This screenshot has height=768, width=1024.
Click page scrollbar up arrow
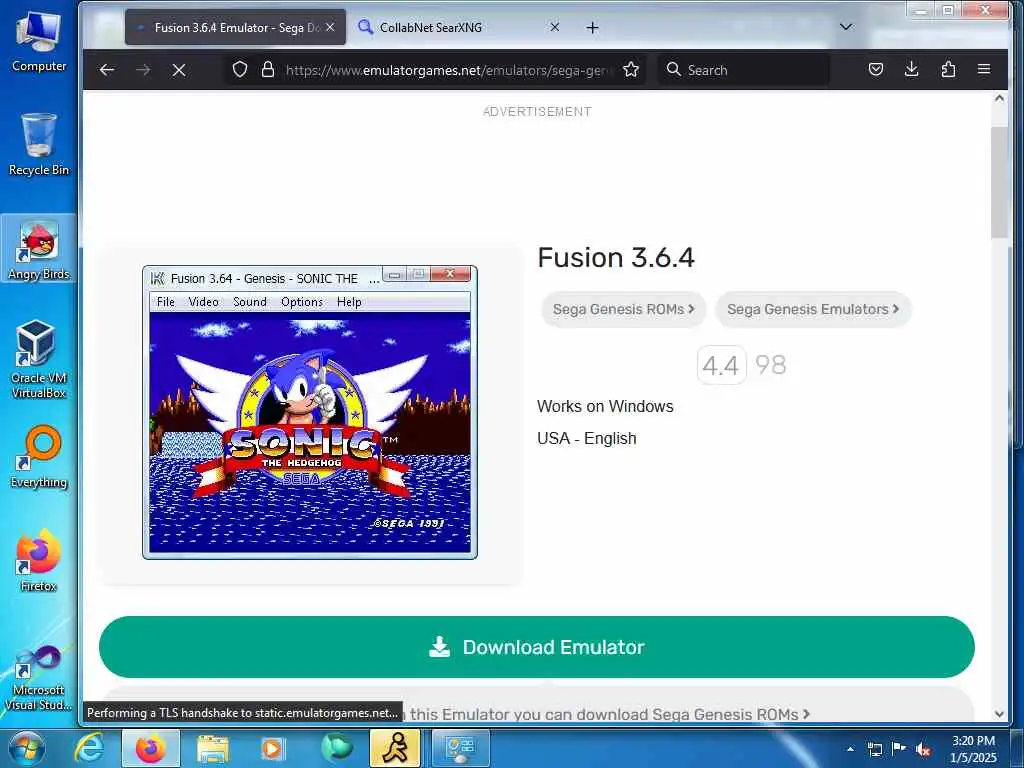click(999, 99)
